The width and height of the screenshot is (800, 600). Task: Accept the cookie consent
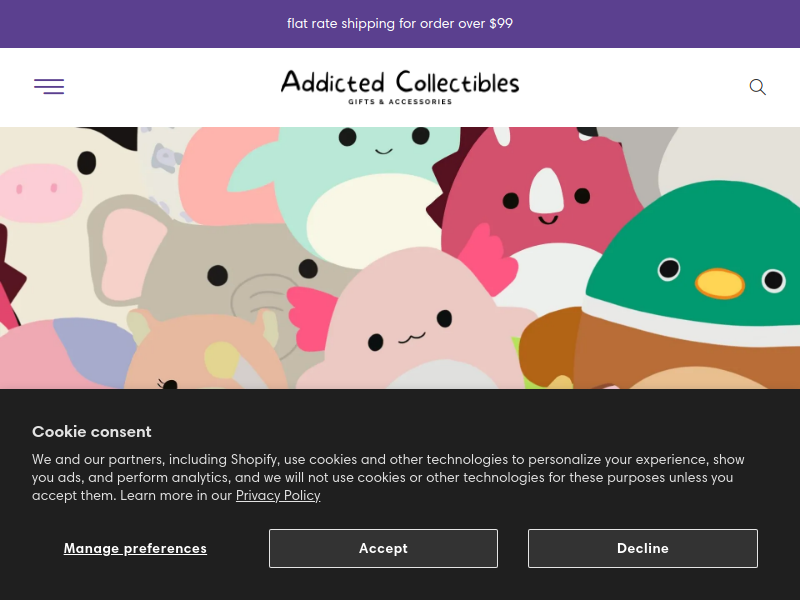pos(383,548)
